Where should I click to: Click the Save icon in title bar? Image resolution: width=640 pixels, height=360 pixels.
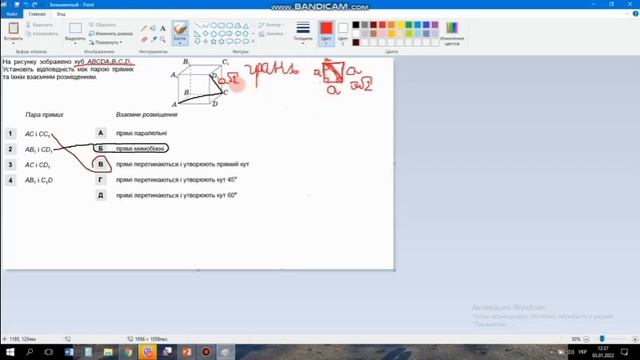coord(17,4)
